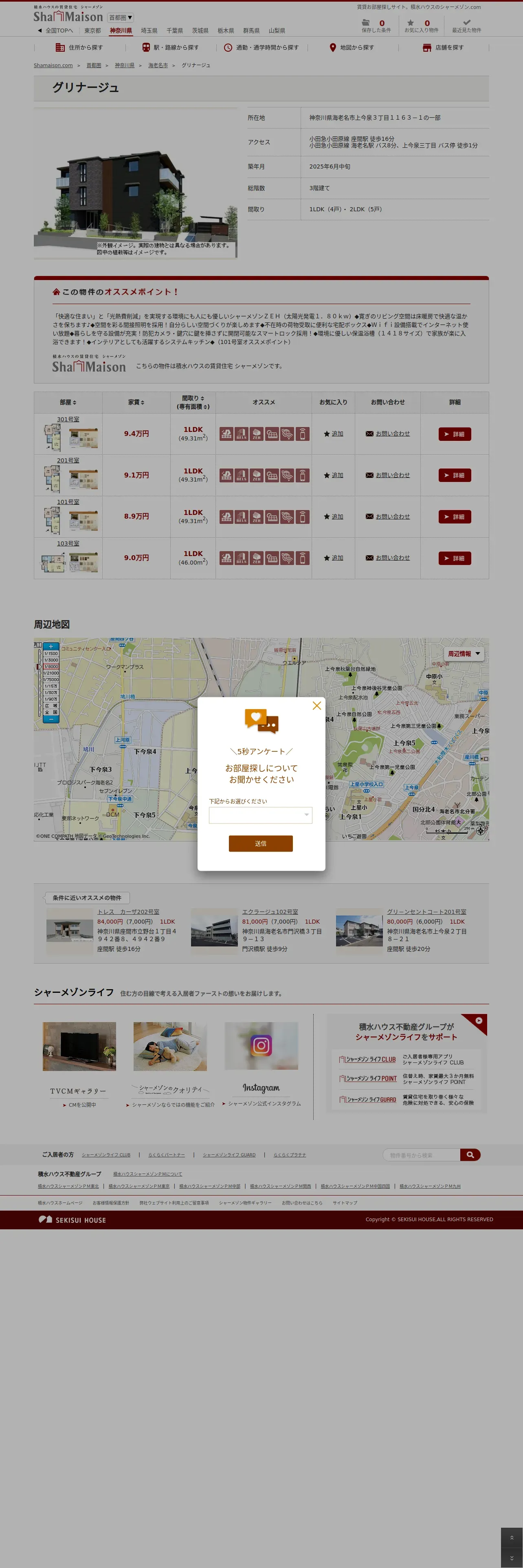
Task: Click the BELS icon in 301号室 row
Action: [242, 434]
